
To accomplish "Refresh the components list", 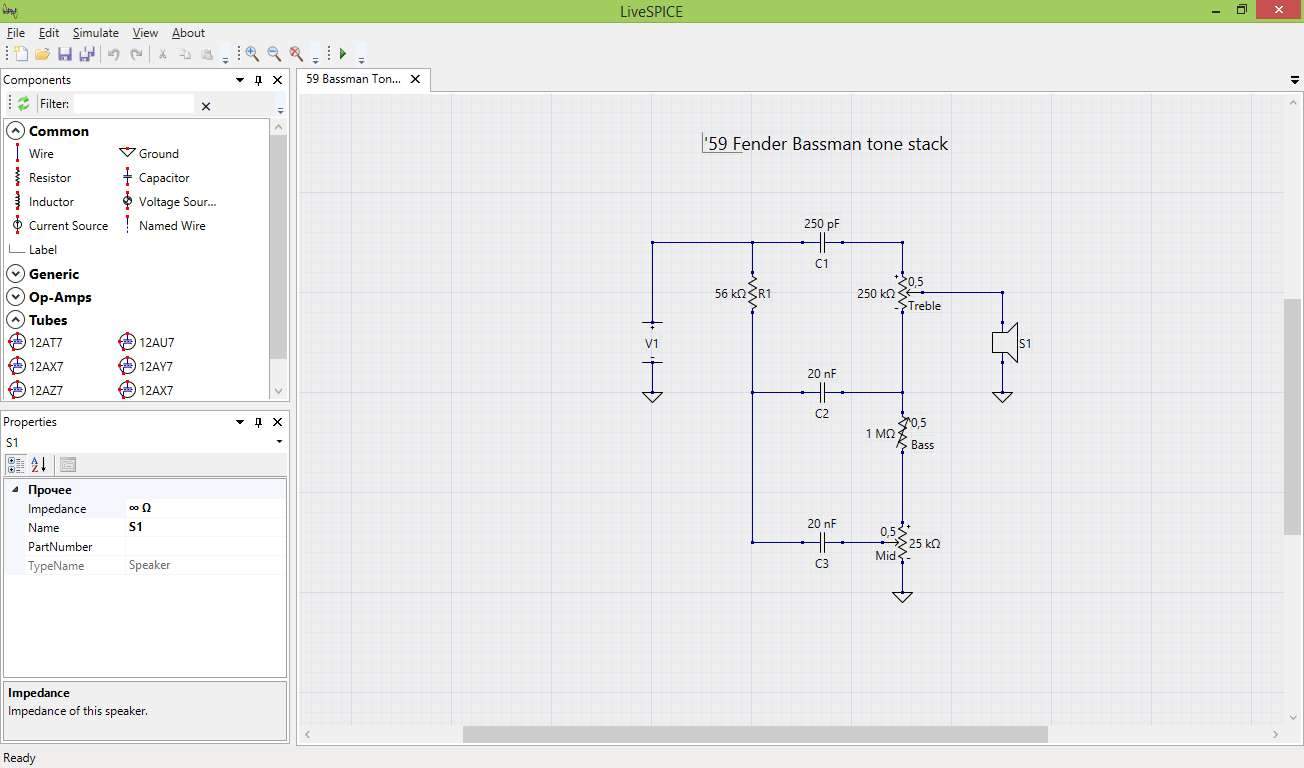I will (x=23, y=104).
